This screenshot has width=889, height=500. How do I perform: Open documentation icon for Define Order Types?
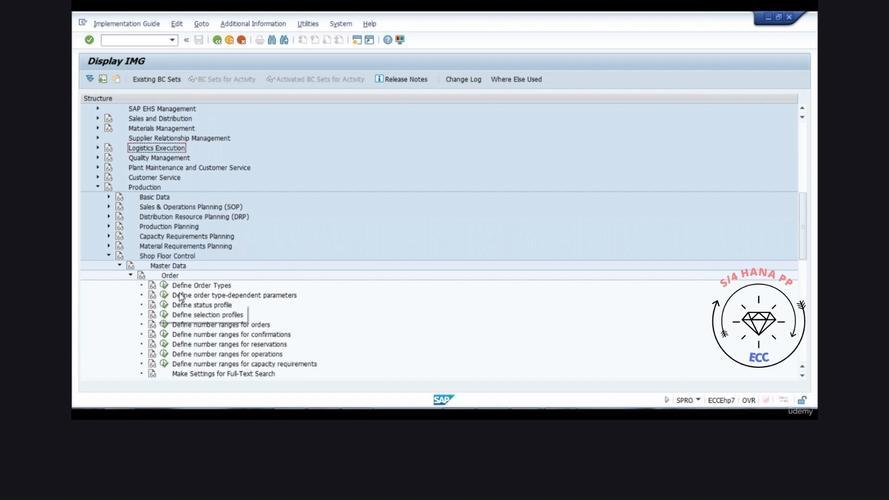tap(152, 285)
